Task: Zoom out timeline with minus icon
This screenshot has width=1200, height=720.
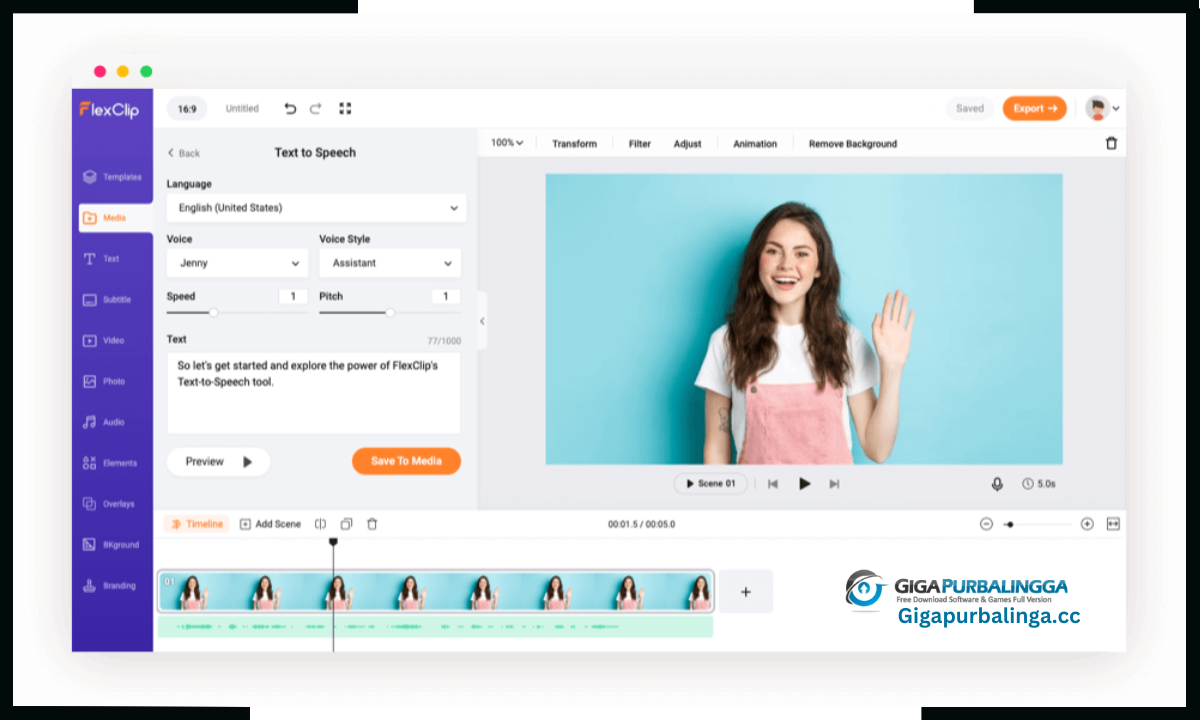Action: point(986,524)
